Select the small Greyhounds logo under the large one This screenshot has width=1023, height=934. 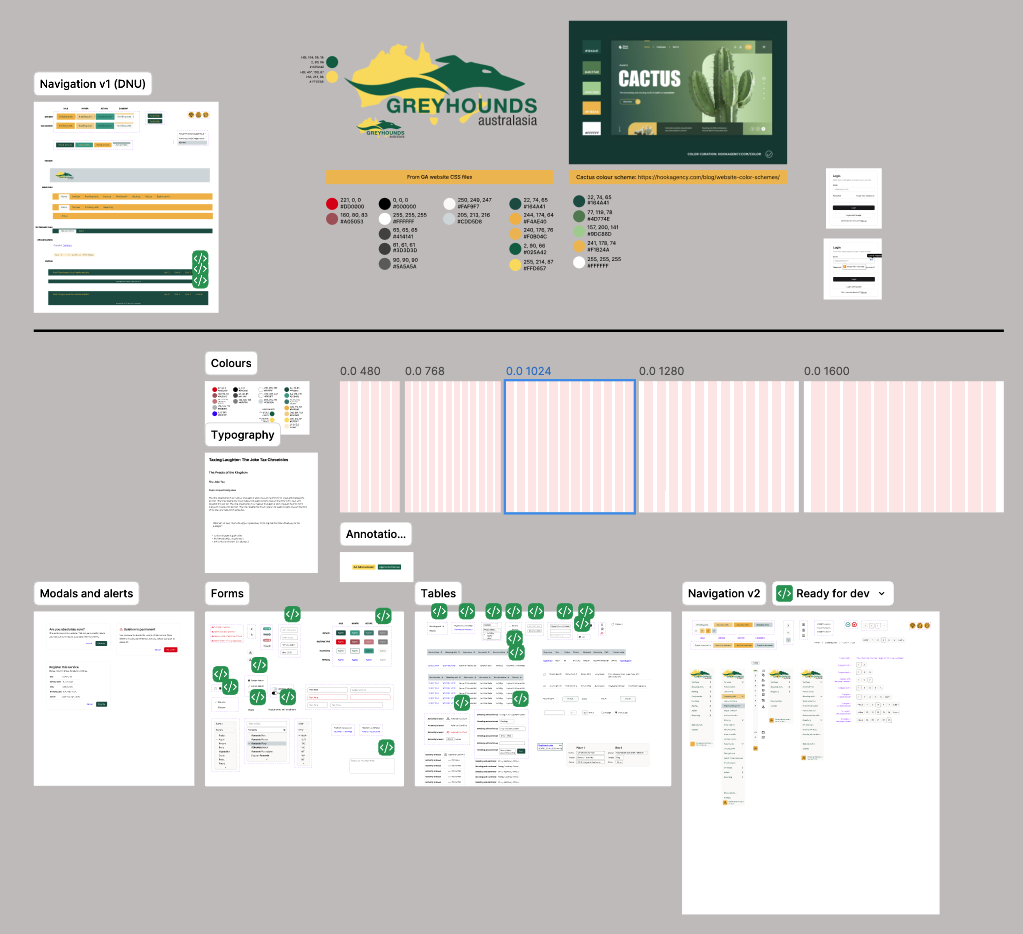(385, 130)
